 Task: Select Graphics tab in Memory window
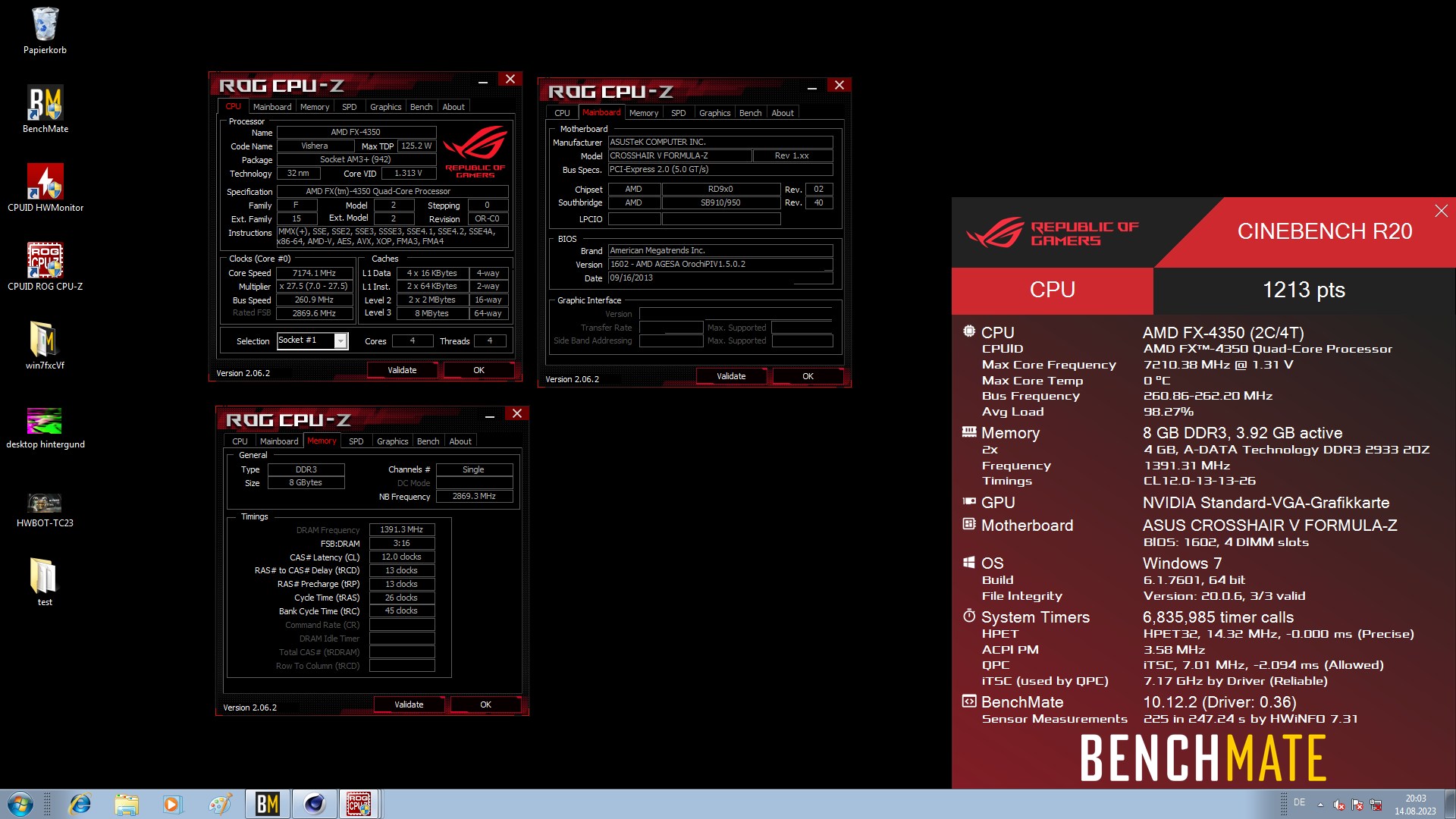392,441
